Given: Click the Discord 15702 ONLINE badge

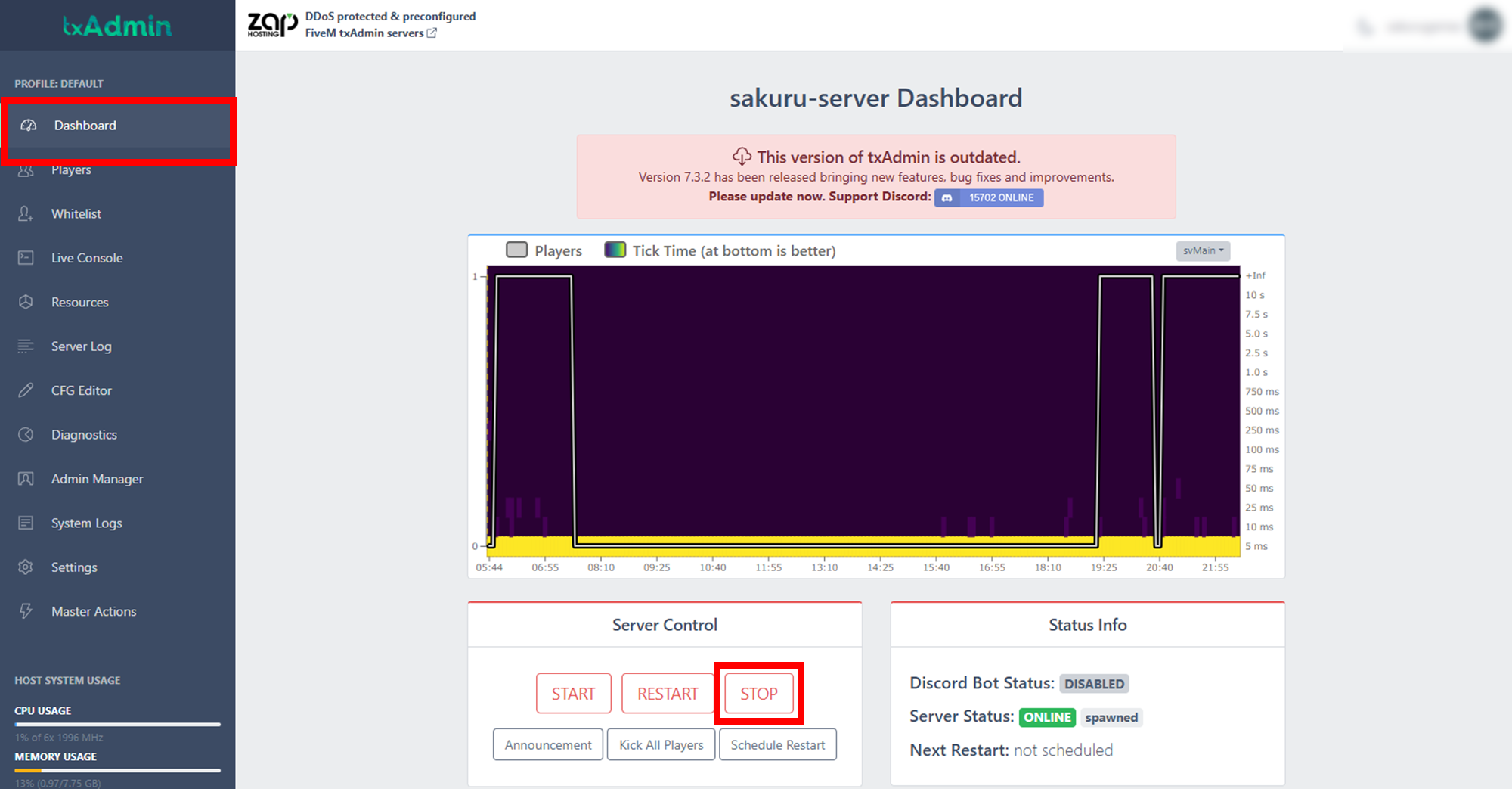Looking at the screenshot, I should click(989, 198).
